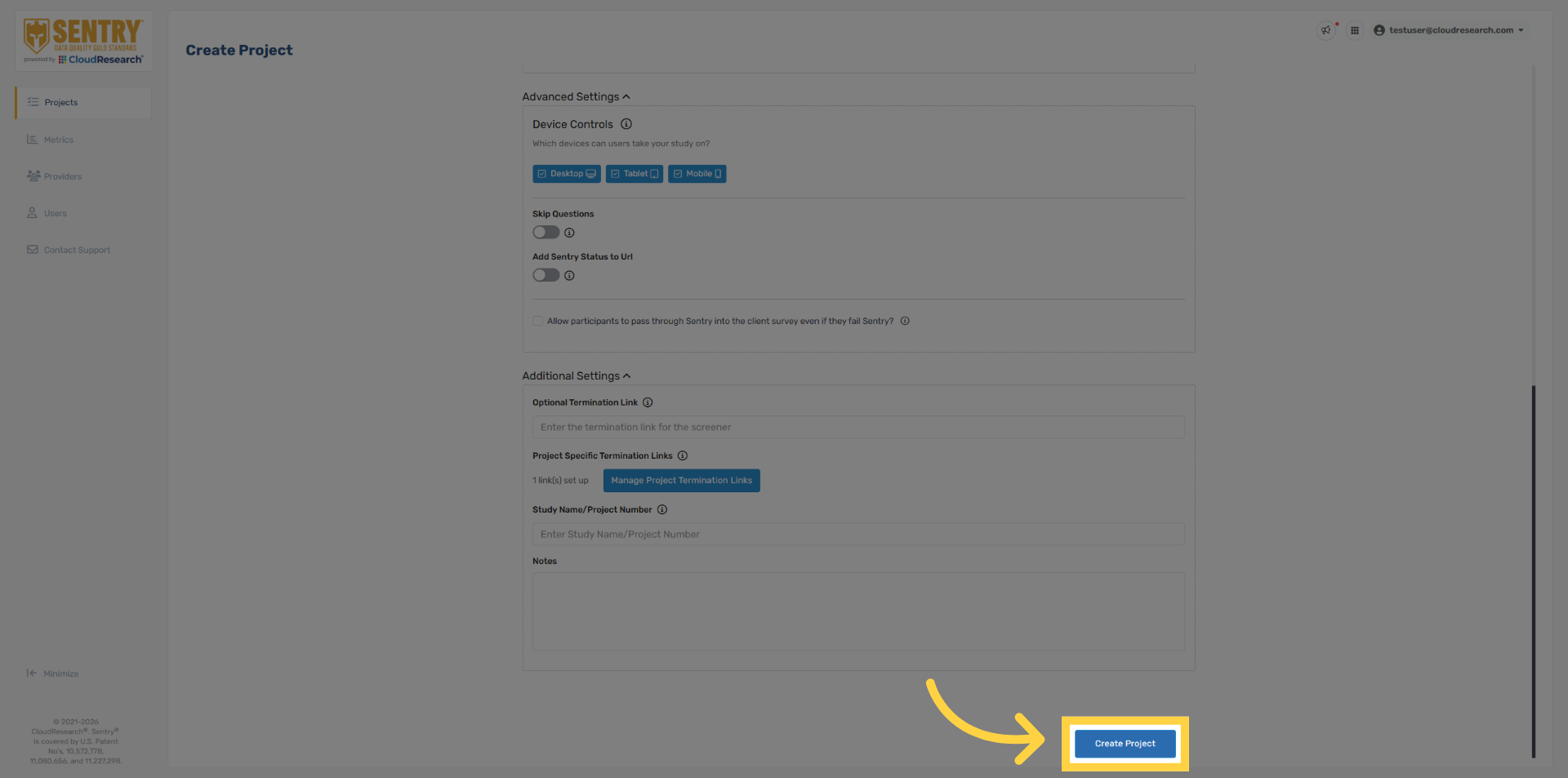Deselect the Tablet device control
The height and width of the screenshot is (778, 1568).
634,173
